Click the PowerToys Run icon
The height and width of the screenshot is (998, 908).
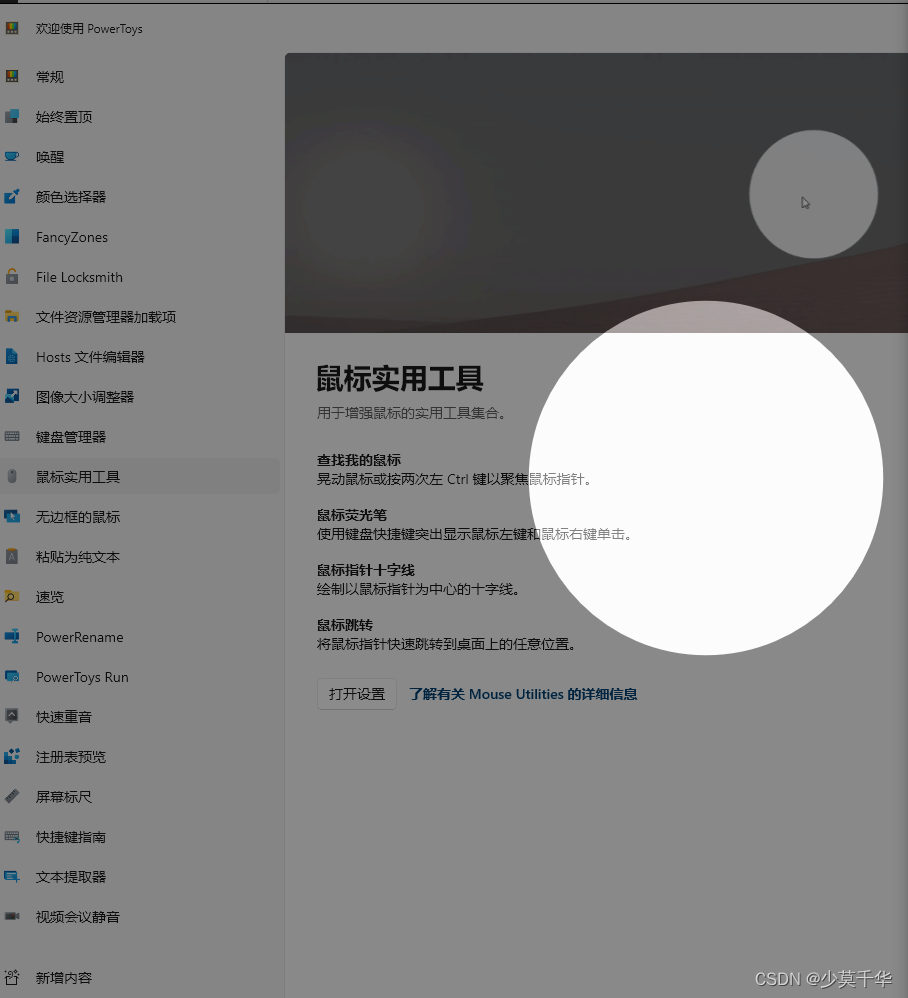(11, 677)
